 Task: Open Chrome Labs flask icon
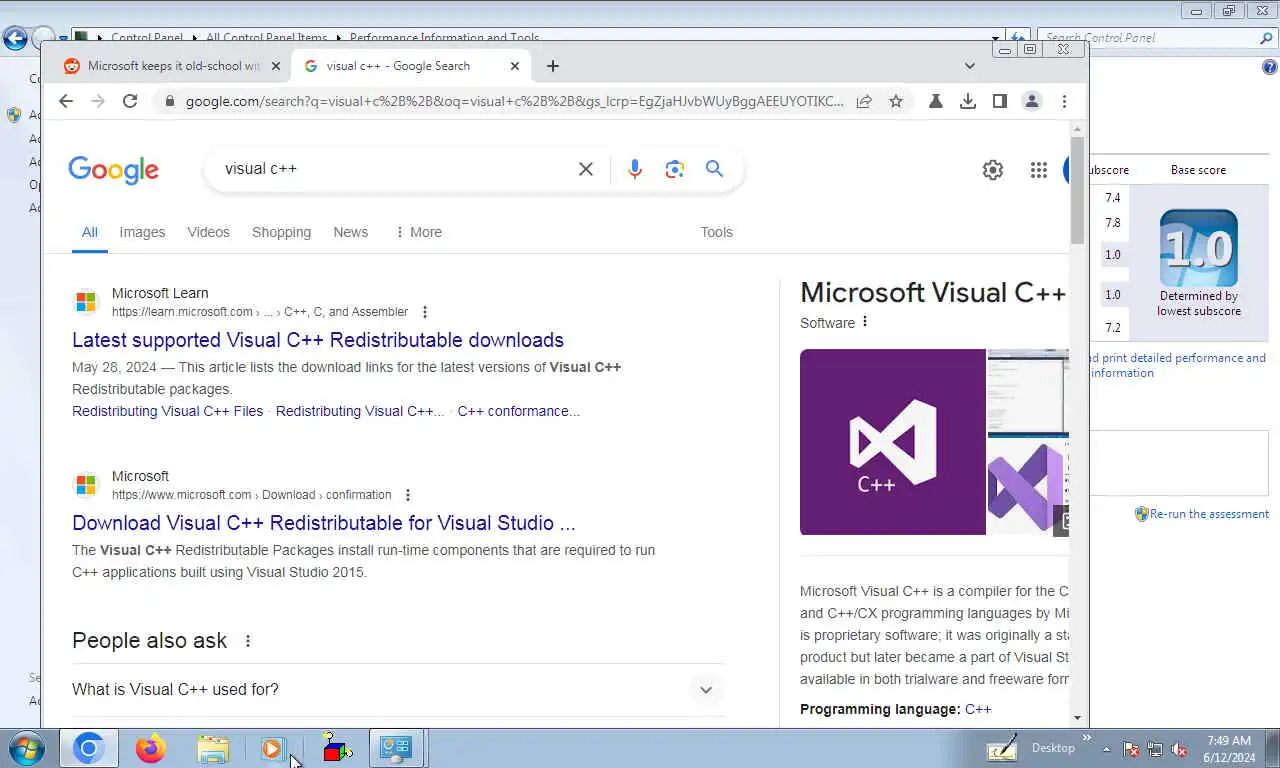(x=936, y=101)
